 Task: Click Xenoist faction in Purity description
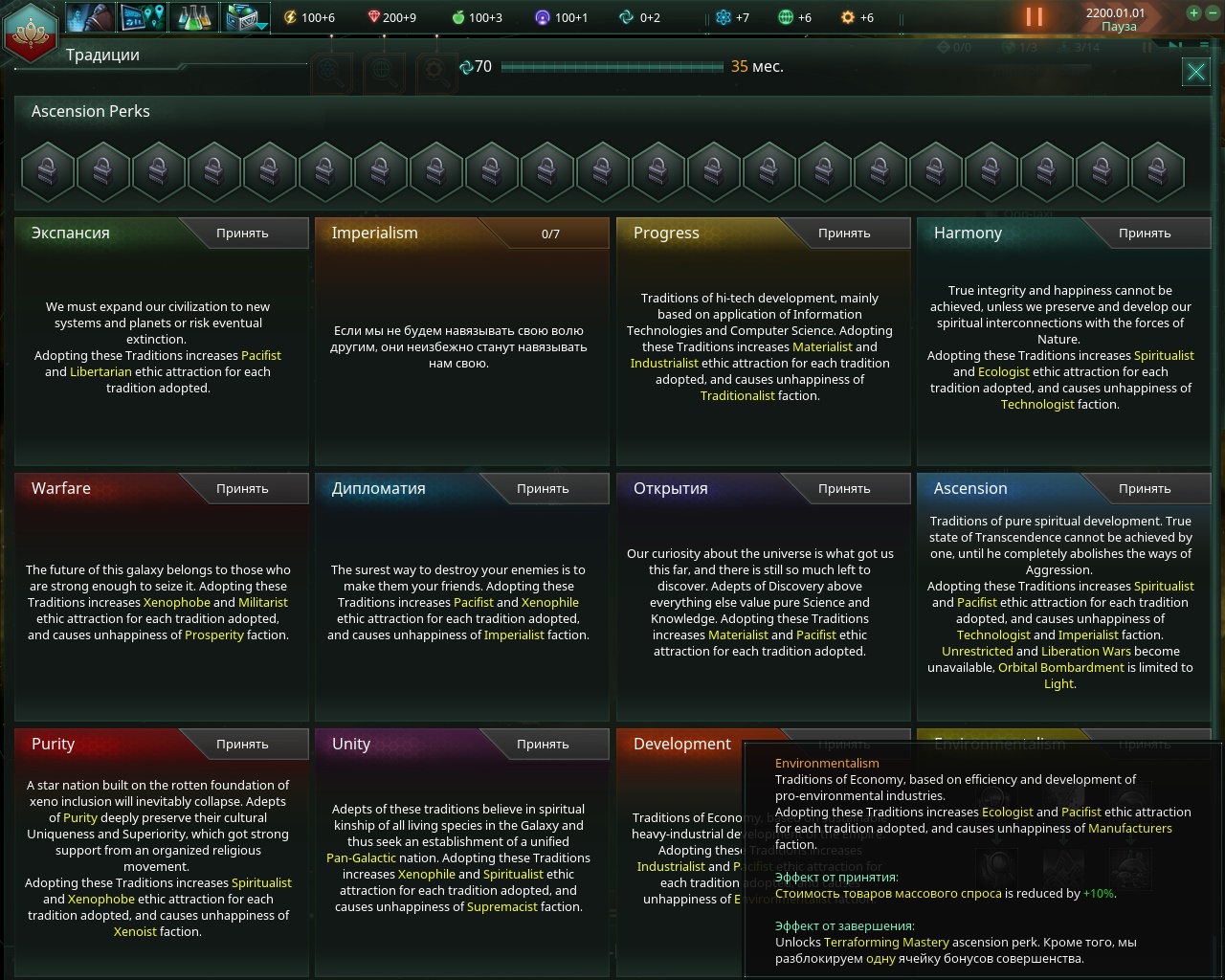click(x=135, y=931)
